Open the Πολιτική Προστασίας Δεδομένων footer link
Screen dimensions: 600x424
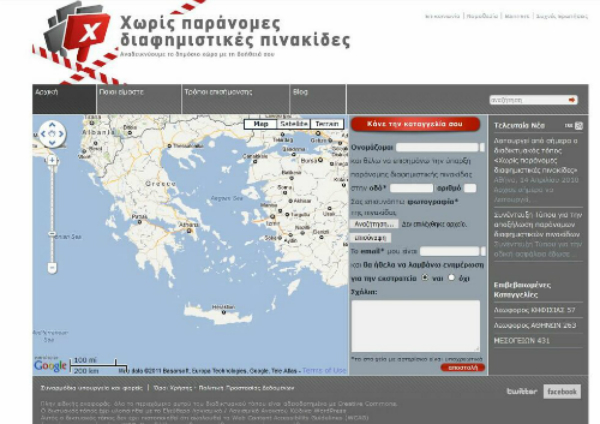click(x=246, y=388)
